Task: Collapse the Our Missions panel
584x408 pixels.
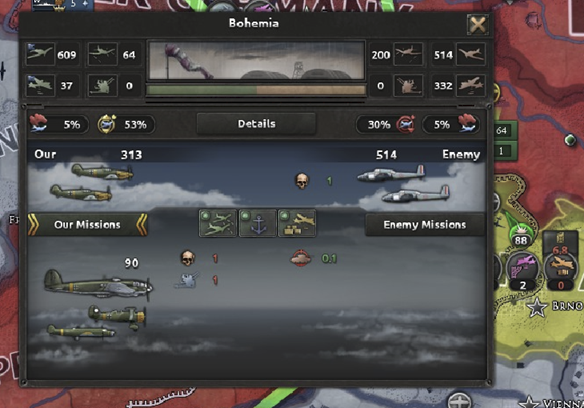Action: [88, 225]
